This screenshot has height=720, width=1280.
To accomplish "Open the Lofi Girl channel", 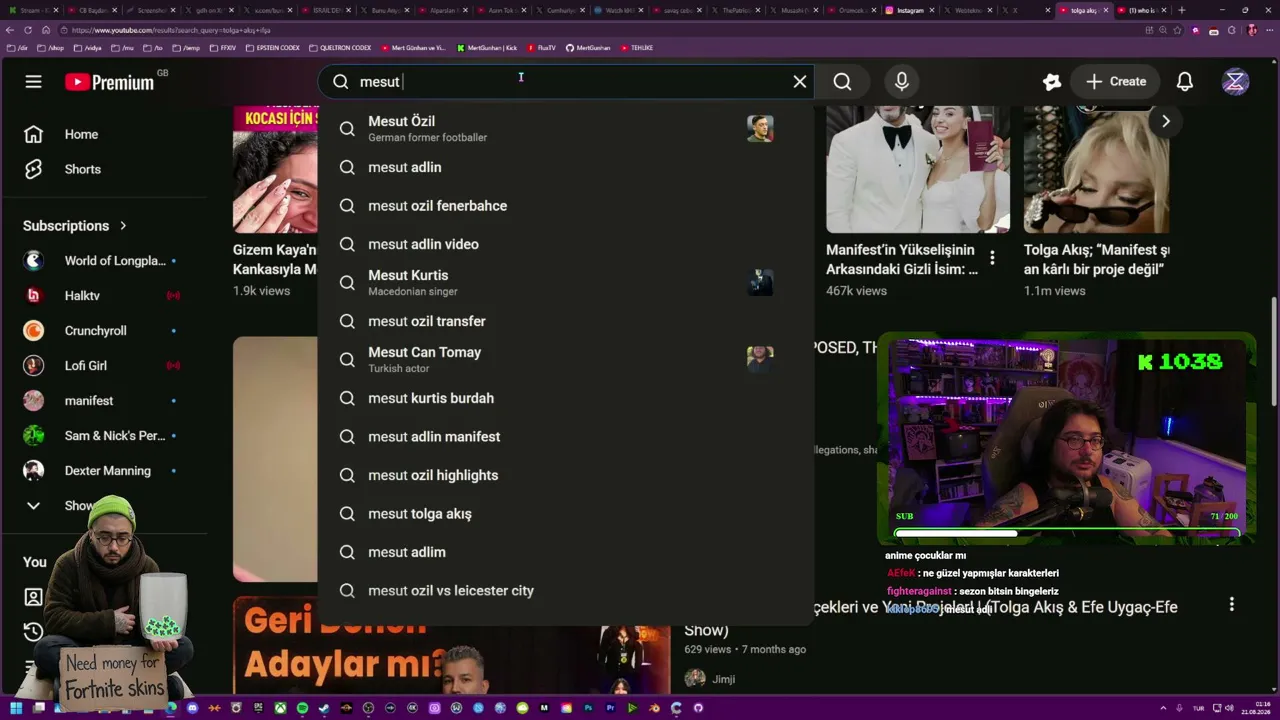I will 100,366.
